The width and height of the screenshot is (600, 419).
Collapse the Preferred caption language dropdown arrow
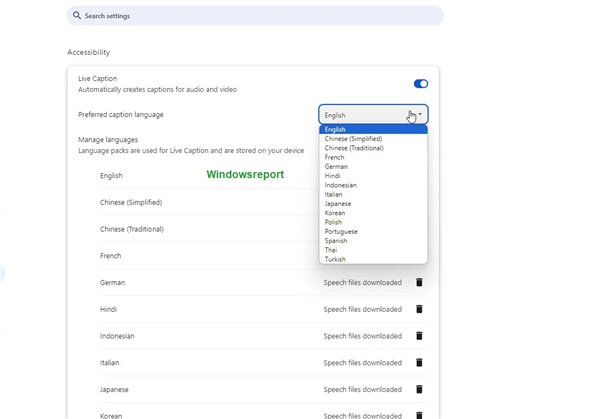pos(420,114)
